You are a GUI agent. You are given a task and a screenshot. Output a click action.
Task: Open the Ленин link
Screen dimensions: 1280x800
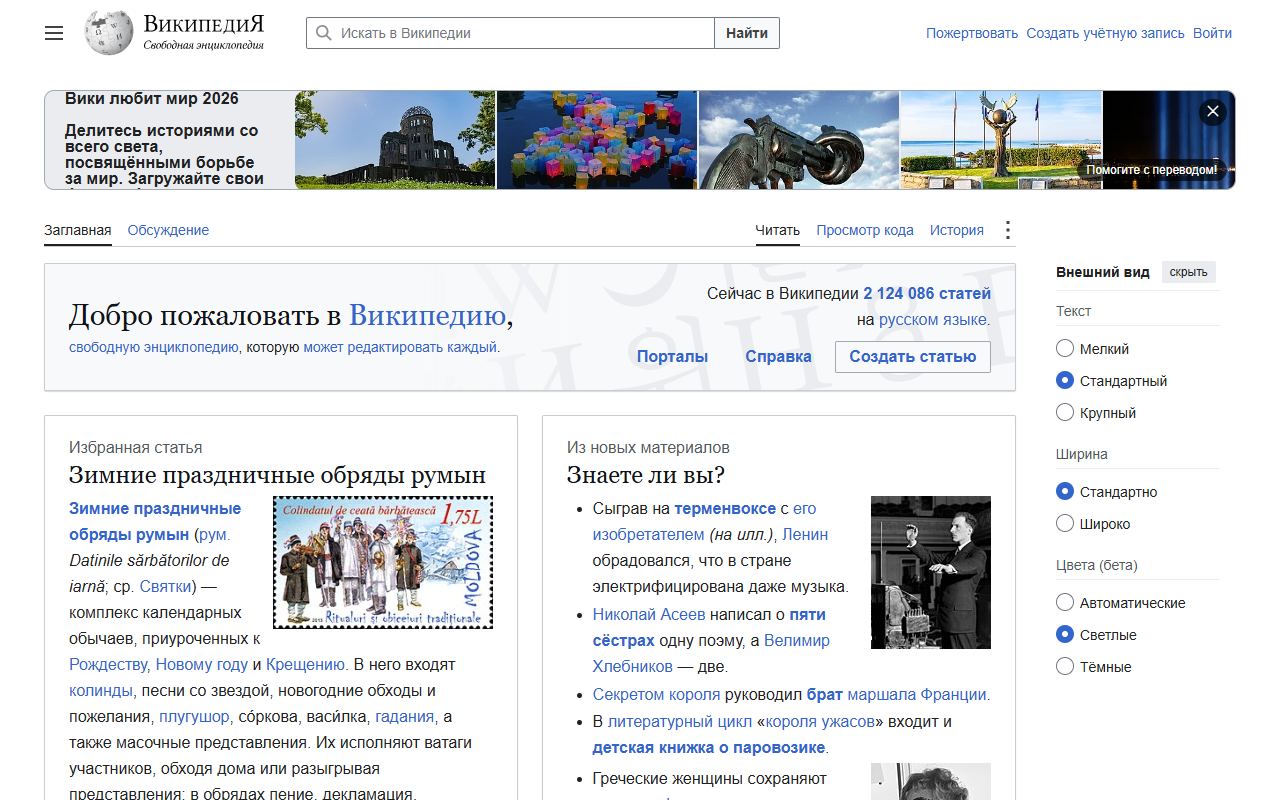point(805,534)
